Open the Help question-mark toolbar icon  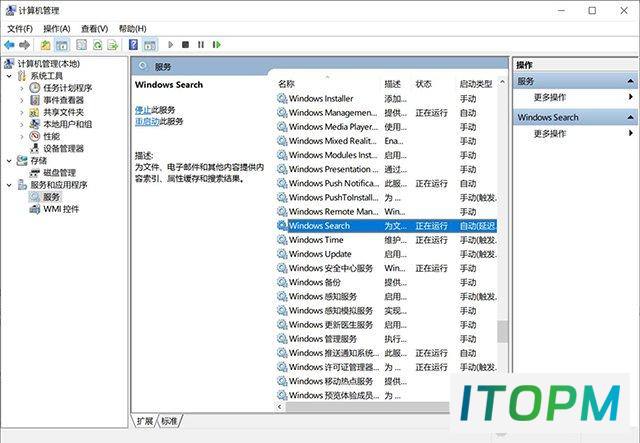point(133,45)
